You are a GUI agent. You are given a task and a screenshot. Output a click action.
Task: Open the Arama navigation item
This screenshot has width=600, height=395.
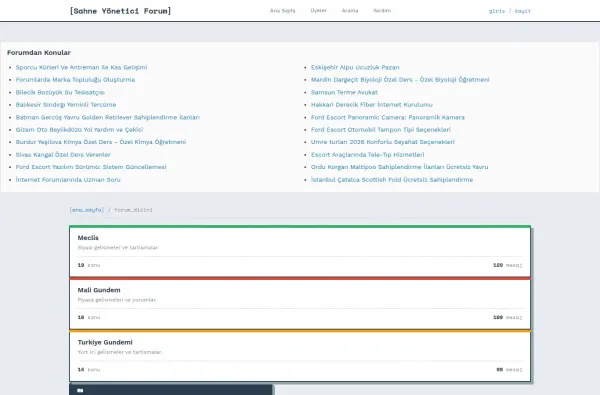point(350,11)
